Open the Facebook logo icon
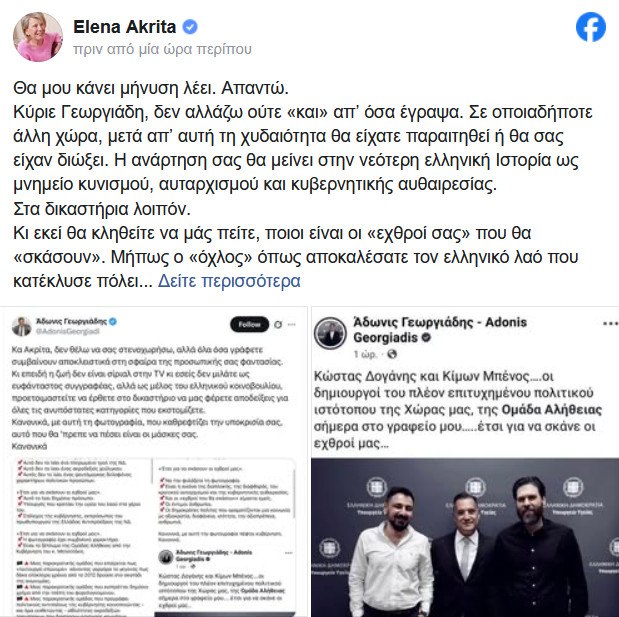Image resolution: width=619 pixels, height=617 pixels. 591,27
